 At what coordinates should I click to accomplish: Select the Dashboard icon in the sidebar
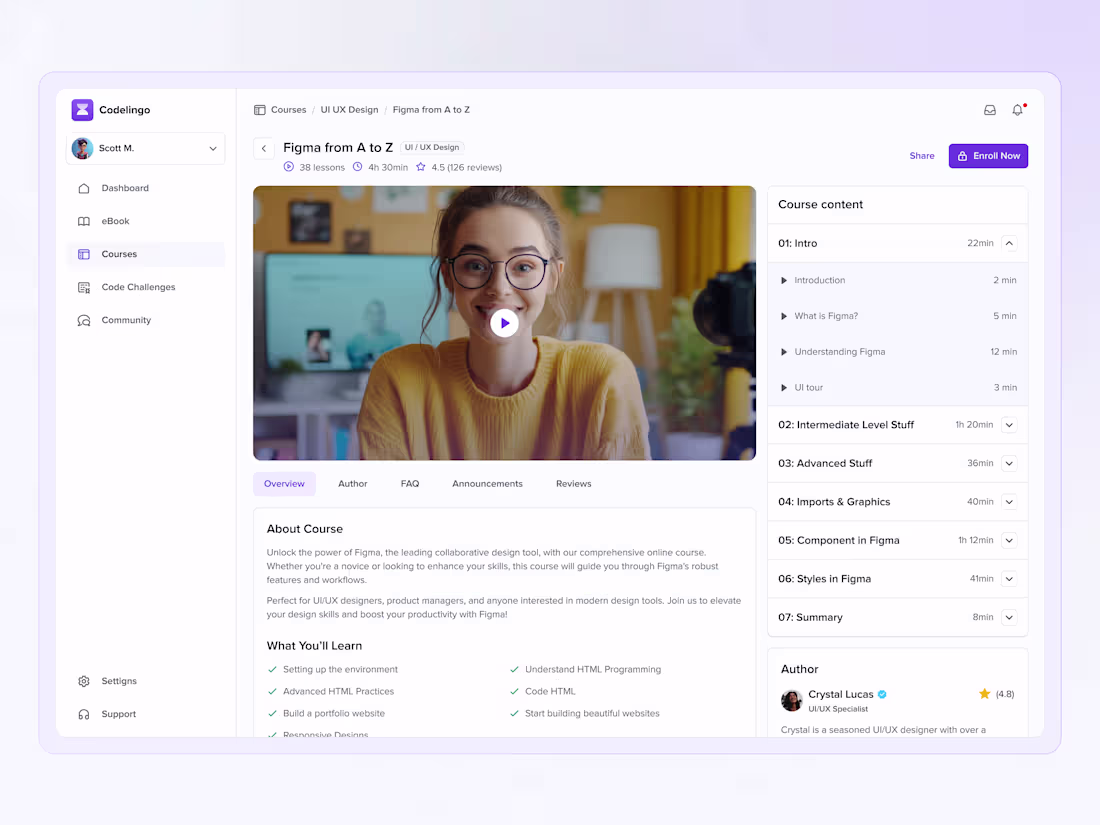pyautogui.click(x=83, y=188)
